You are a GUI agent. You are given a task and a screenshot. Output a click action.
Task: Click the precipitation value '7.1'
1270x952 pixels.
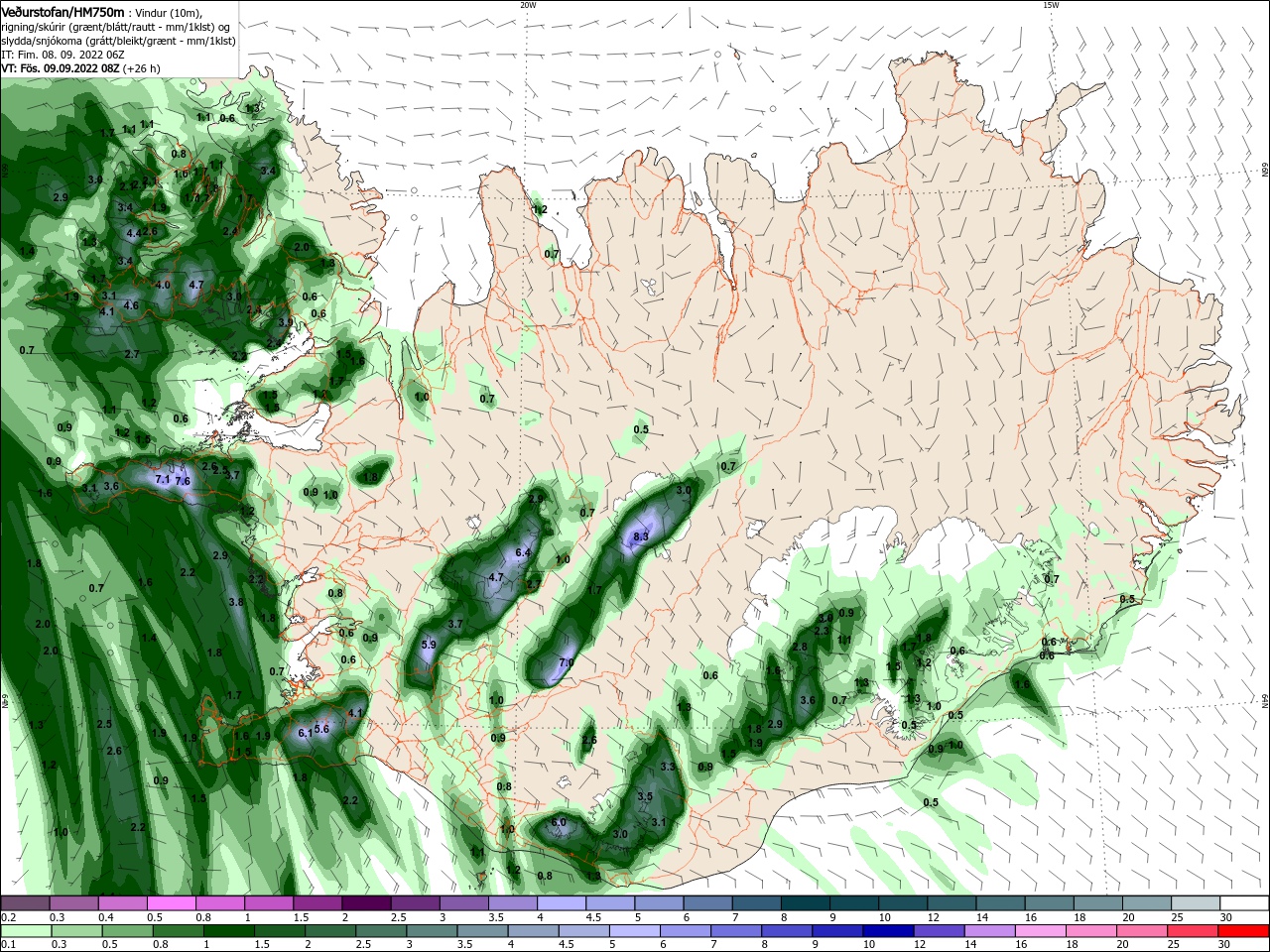tap(163, 480)
